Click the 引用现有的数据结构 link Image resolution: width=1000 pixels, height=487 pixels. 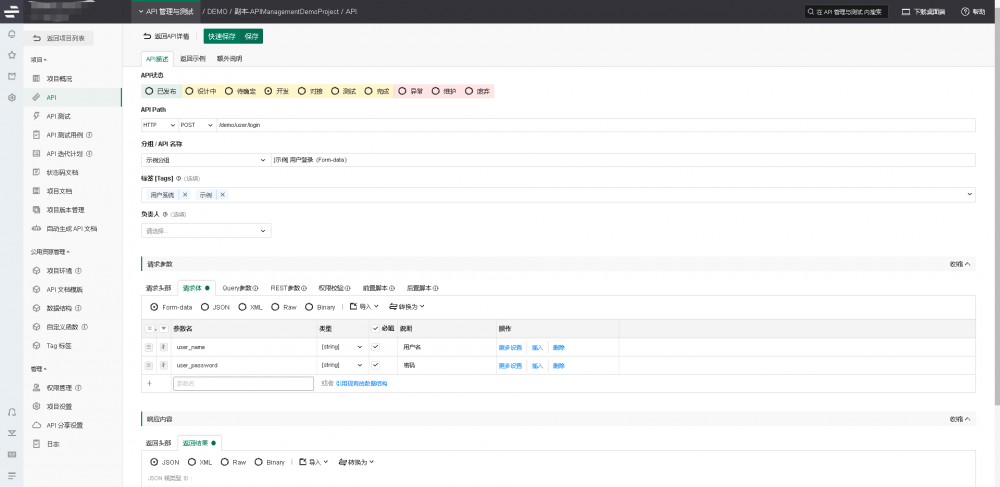pyautogui.click(x=361, y=383)
